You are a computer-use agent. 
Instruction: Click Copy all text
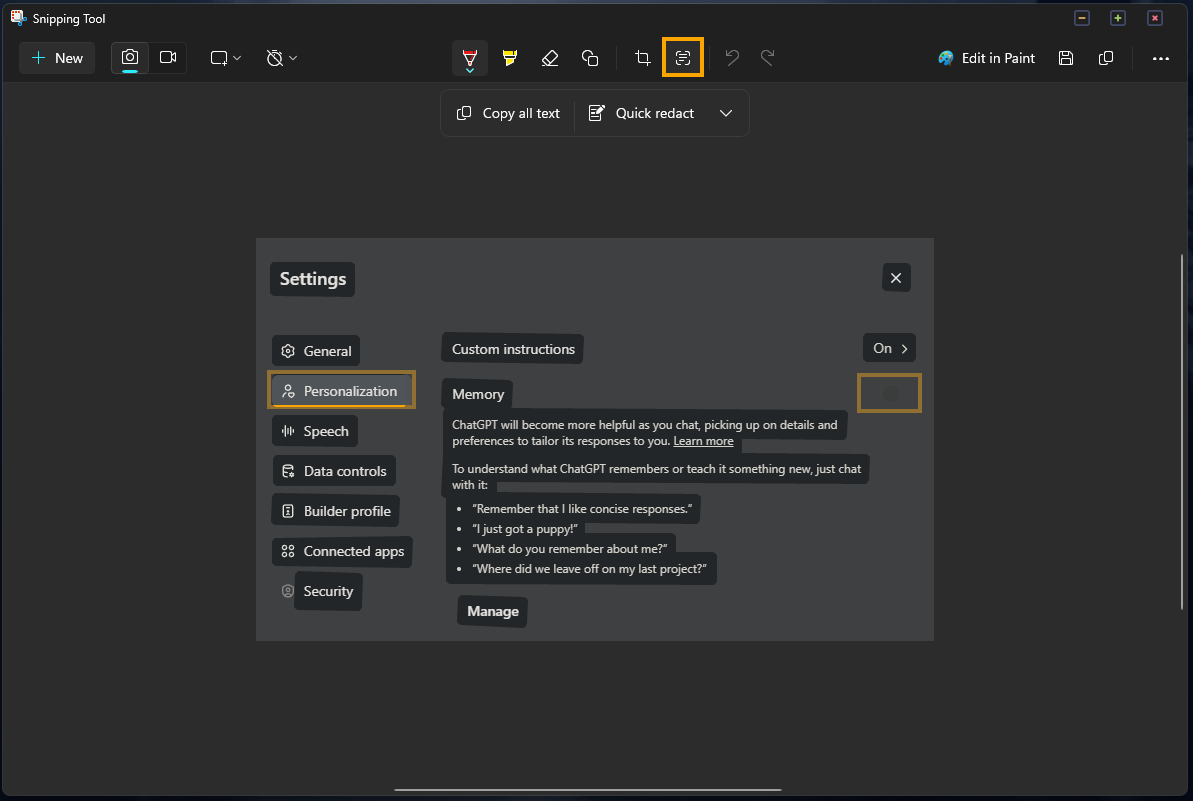click(508, 113)
